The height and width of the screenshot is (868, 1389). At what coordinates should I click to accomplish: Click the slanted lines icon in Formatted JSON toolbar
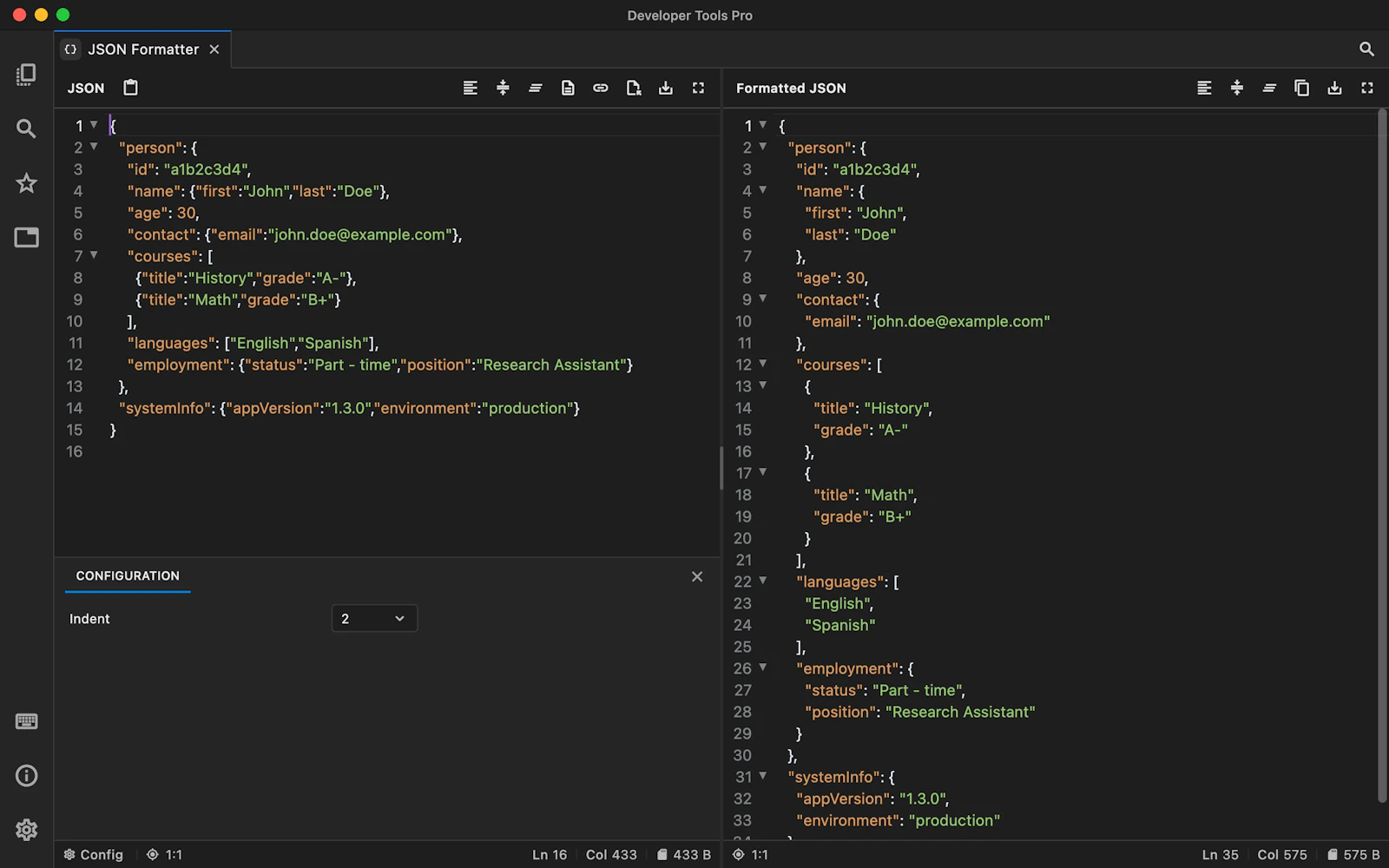(x=1269, y=88)
